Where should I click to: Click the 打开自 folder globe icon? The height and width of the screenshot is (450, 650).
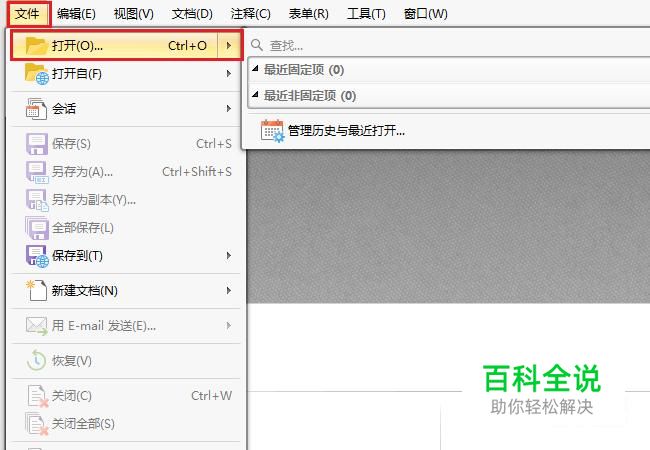click(36, 74)
